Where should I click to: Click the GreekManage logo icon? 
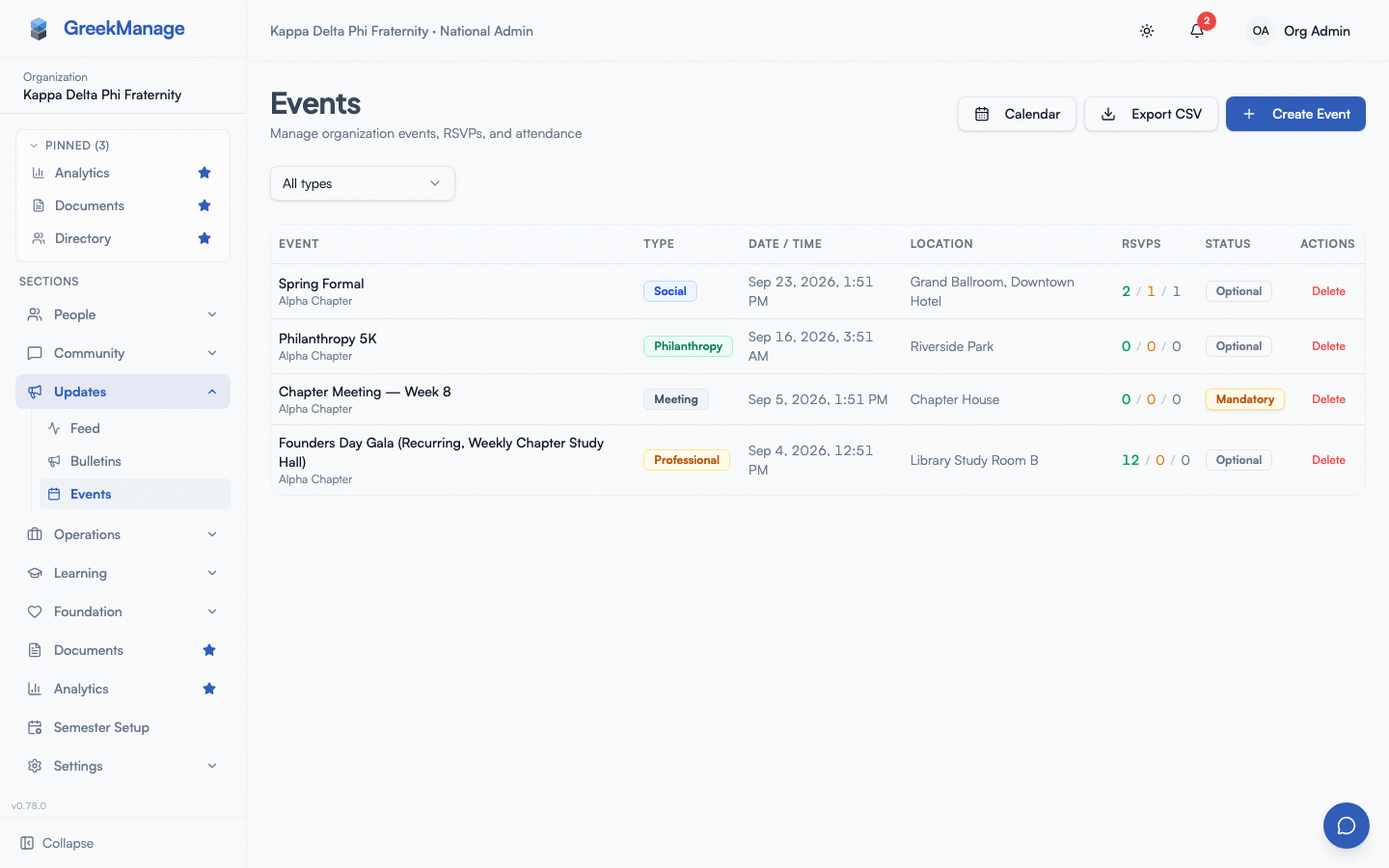click(x=39, y=29)
